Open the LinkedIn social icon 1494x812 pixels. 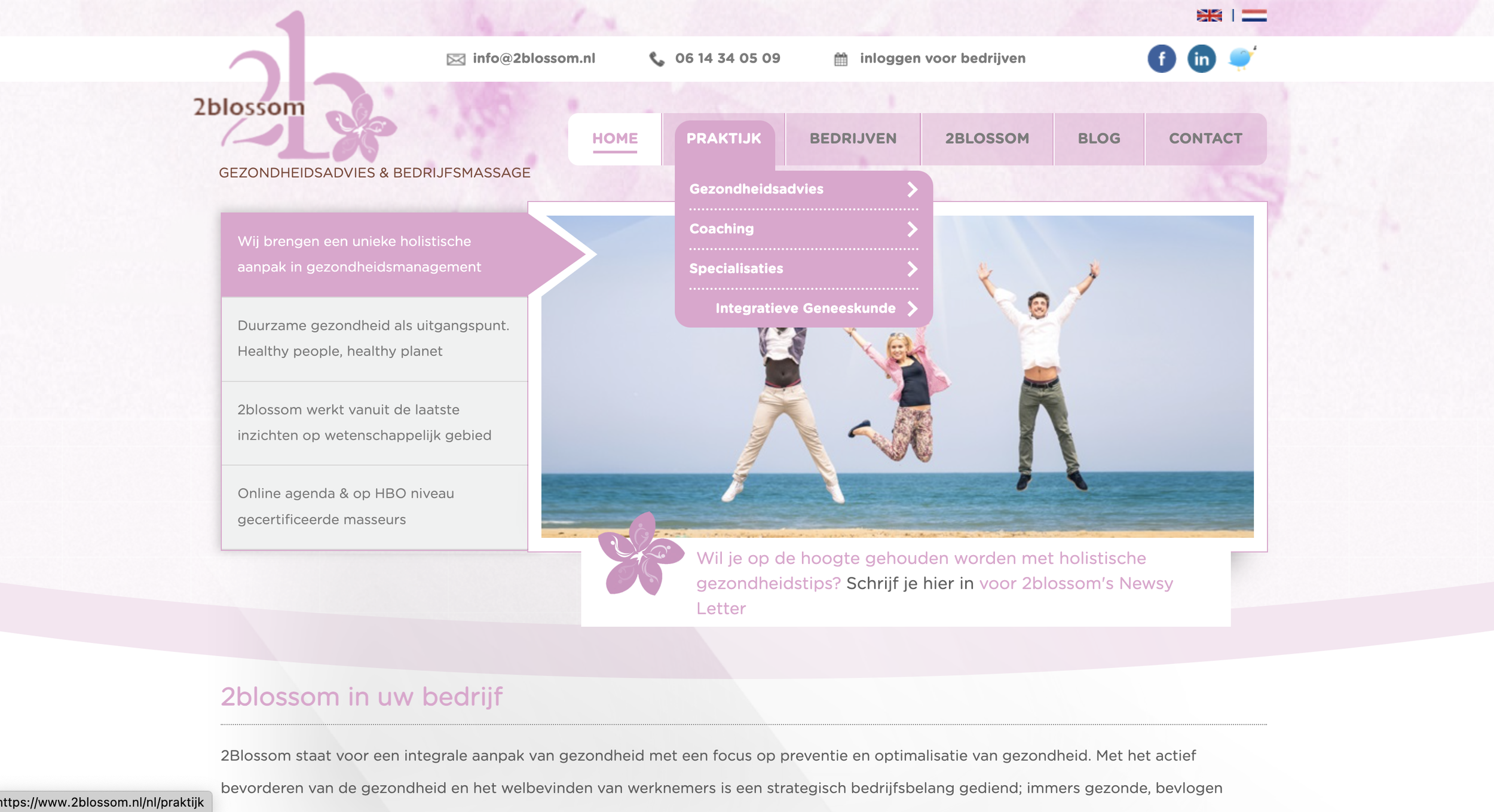coord(1201,59)
